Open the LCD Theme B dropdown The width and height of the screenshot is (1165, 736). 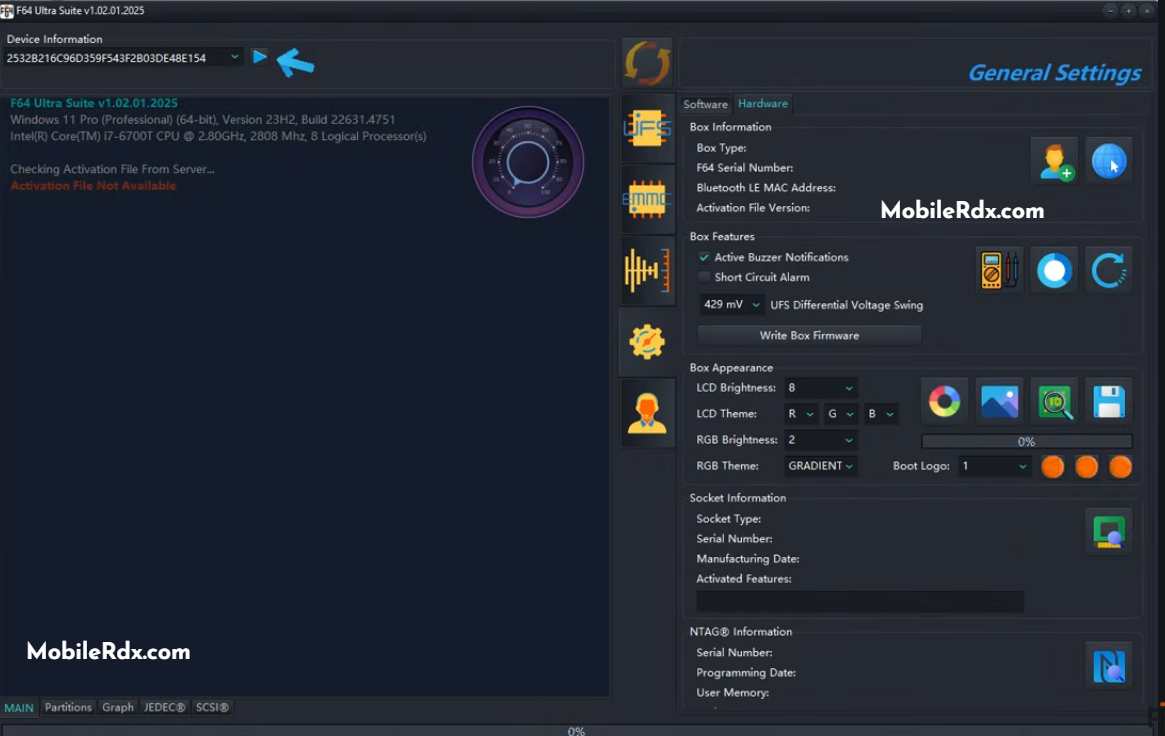pyautogui.click(x=881, y=414)
